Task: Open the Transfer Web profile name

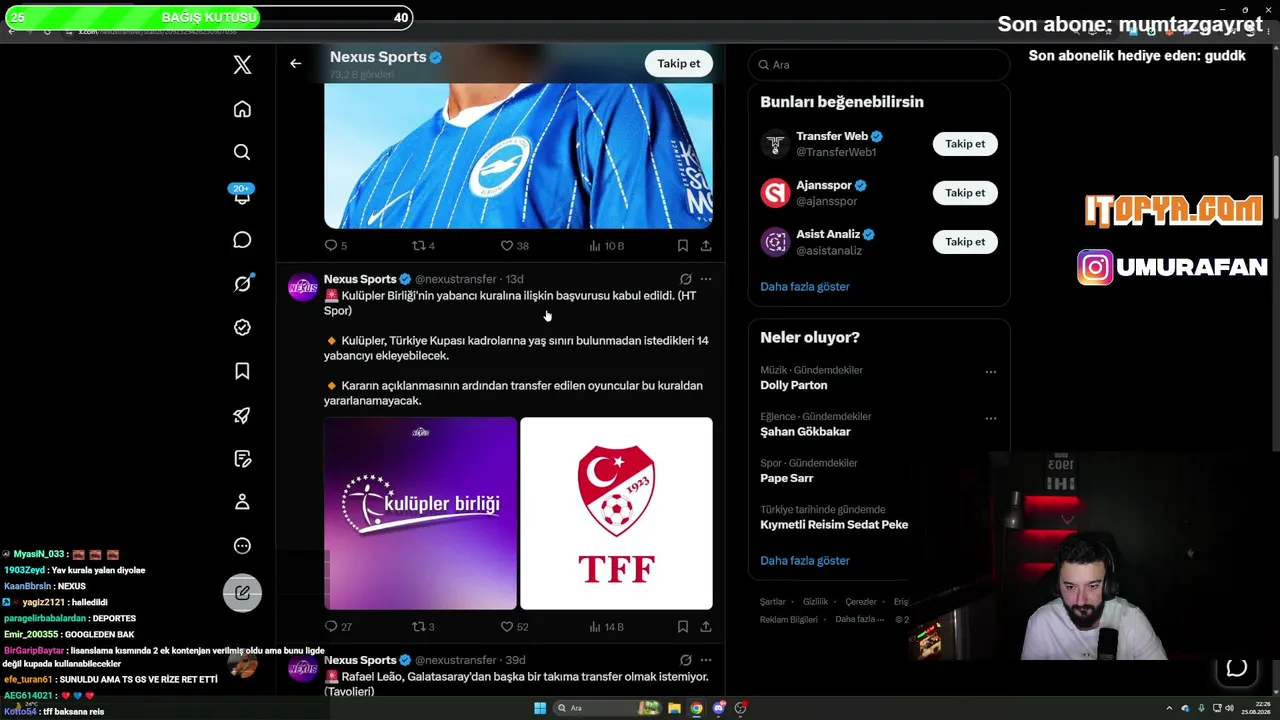Action: tap(832, 136)
